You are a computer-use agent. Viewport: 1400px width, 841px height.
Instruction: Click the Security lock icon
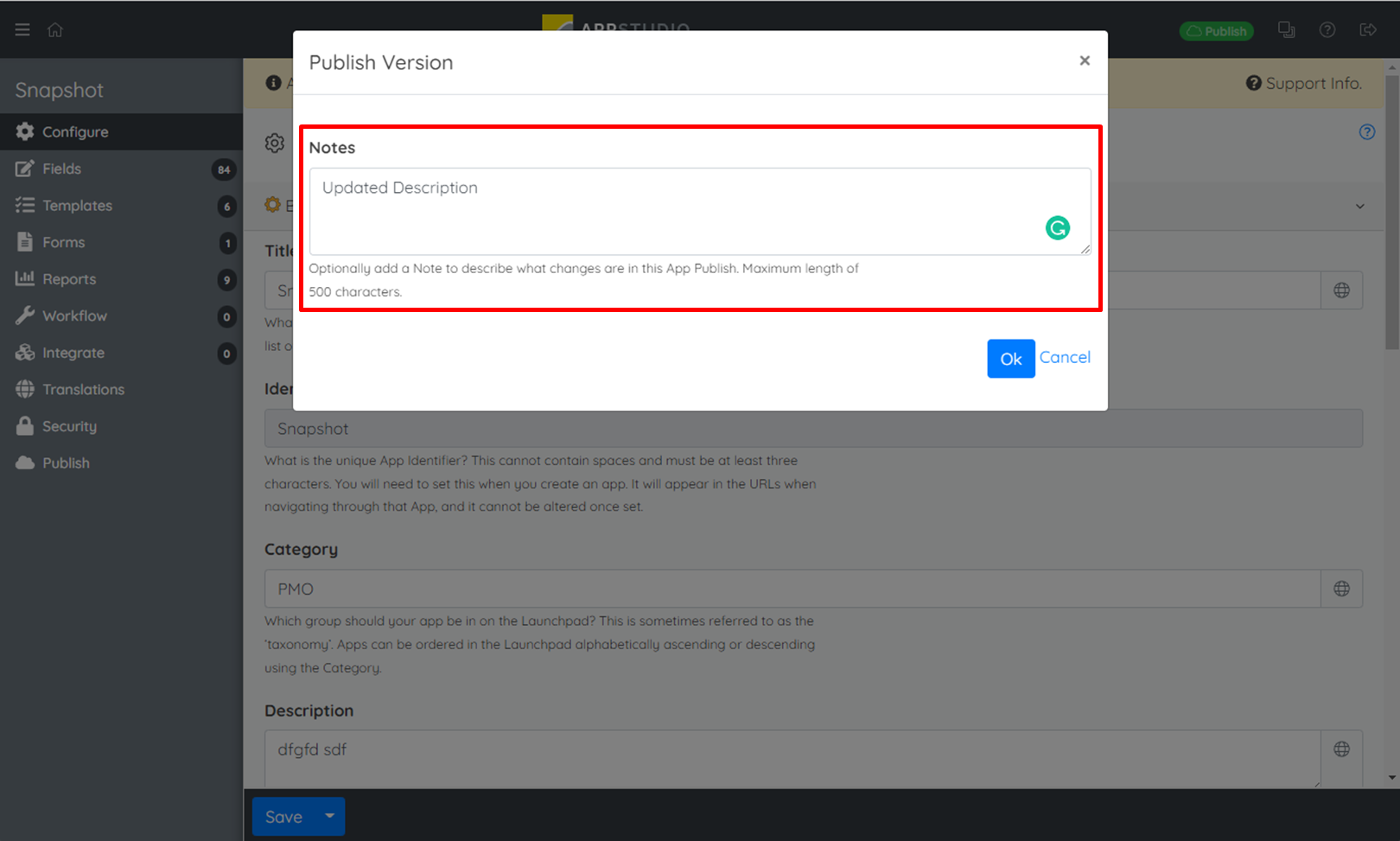pos(25,426)
